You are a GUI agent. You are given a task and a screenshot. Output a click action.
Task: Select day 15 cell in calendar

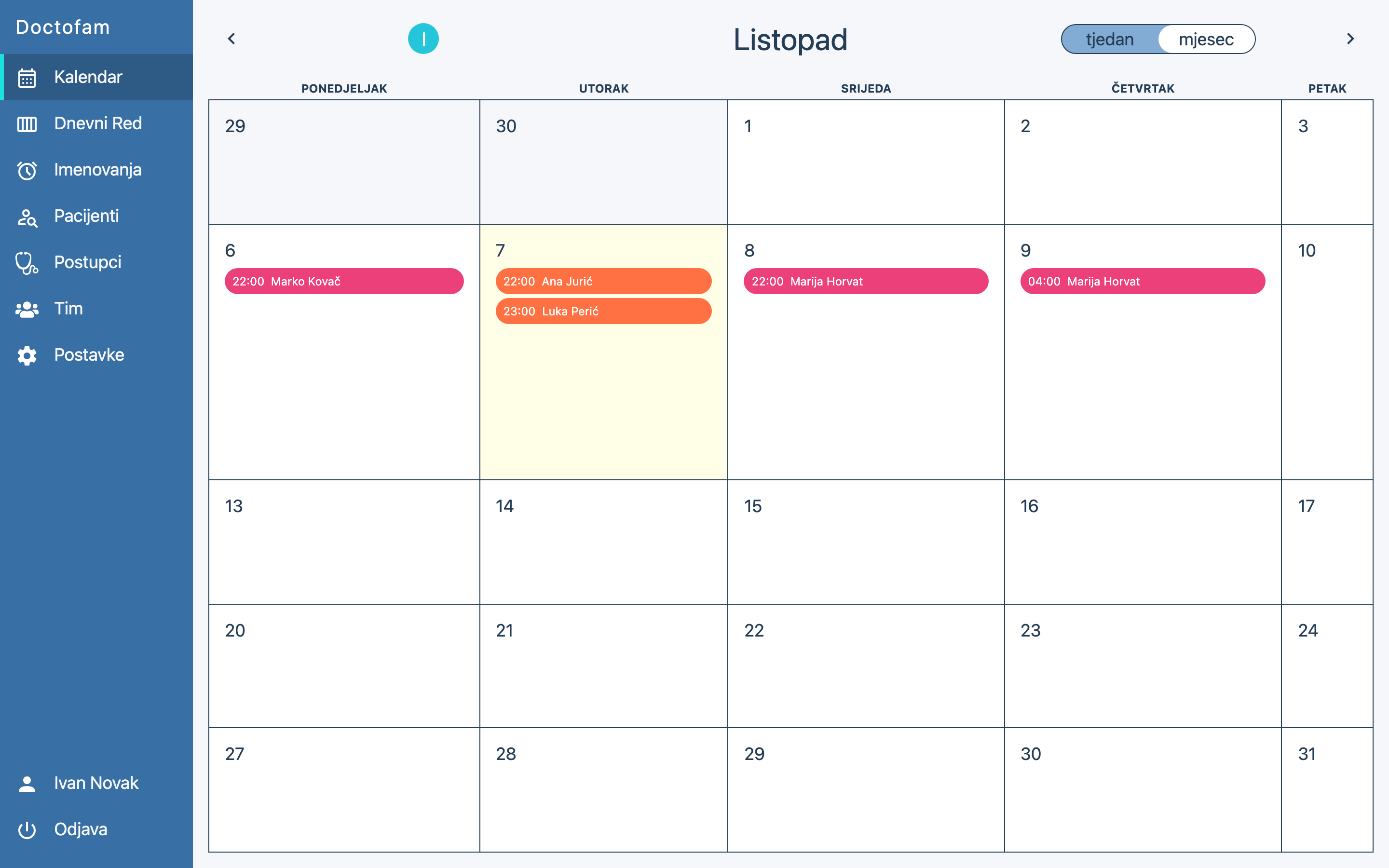866,542
